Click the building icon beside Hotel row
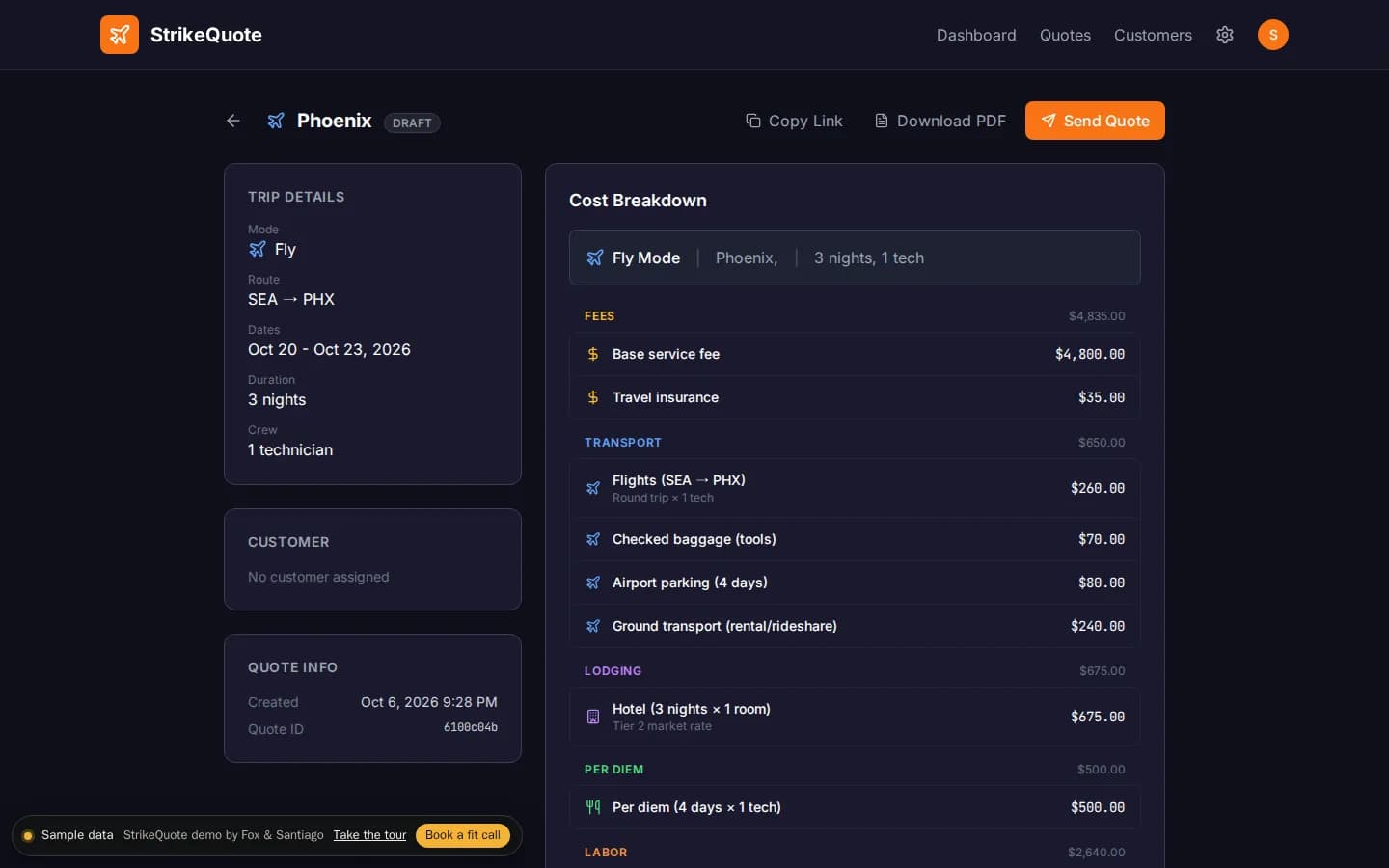The height and width of the screenshot is (868, 1389). click(x=593, y=717)
